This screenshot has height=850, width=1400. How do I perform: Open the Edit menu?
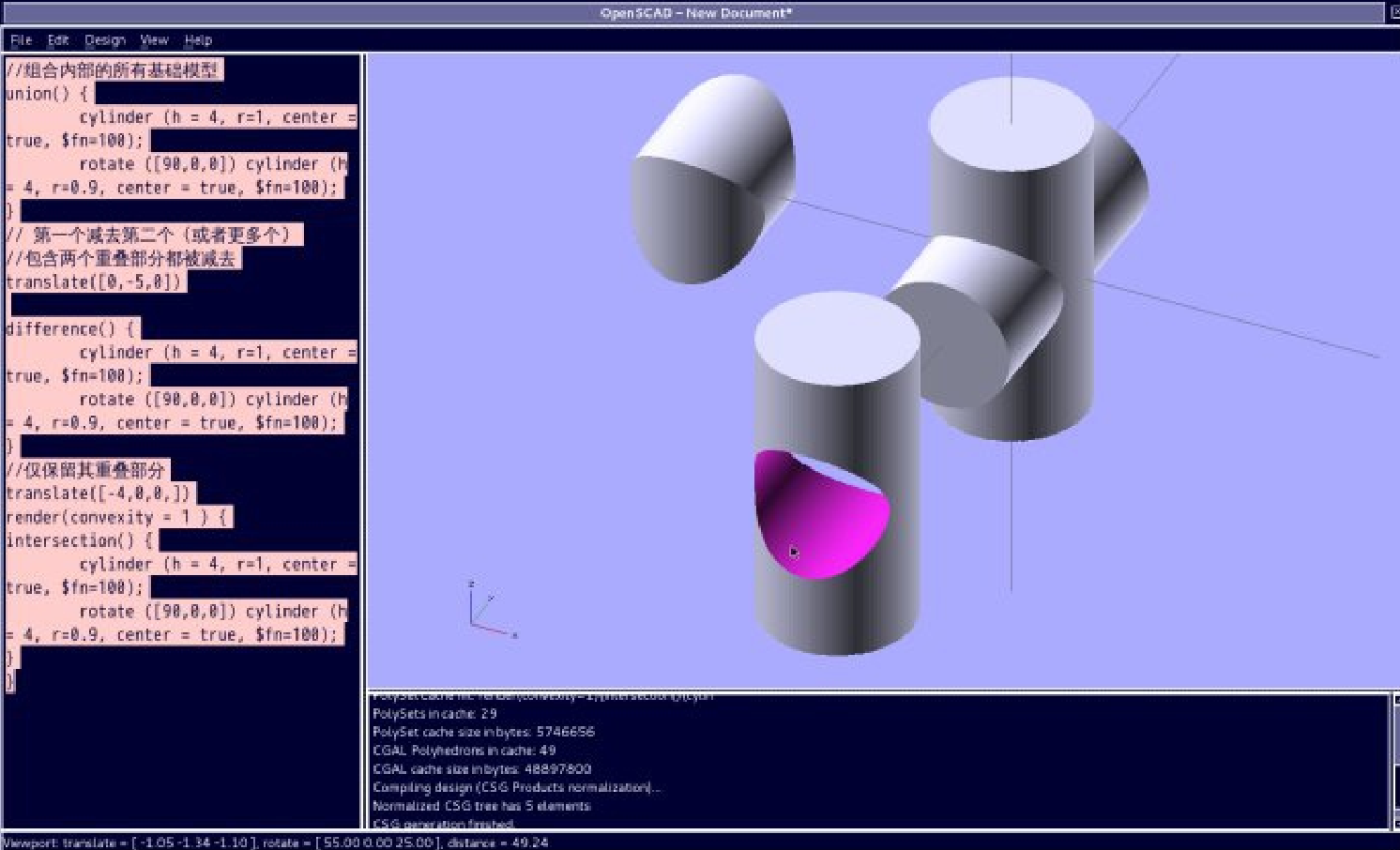coord(58,40)
